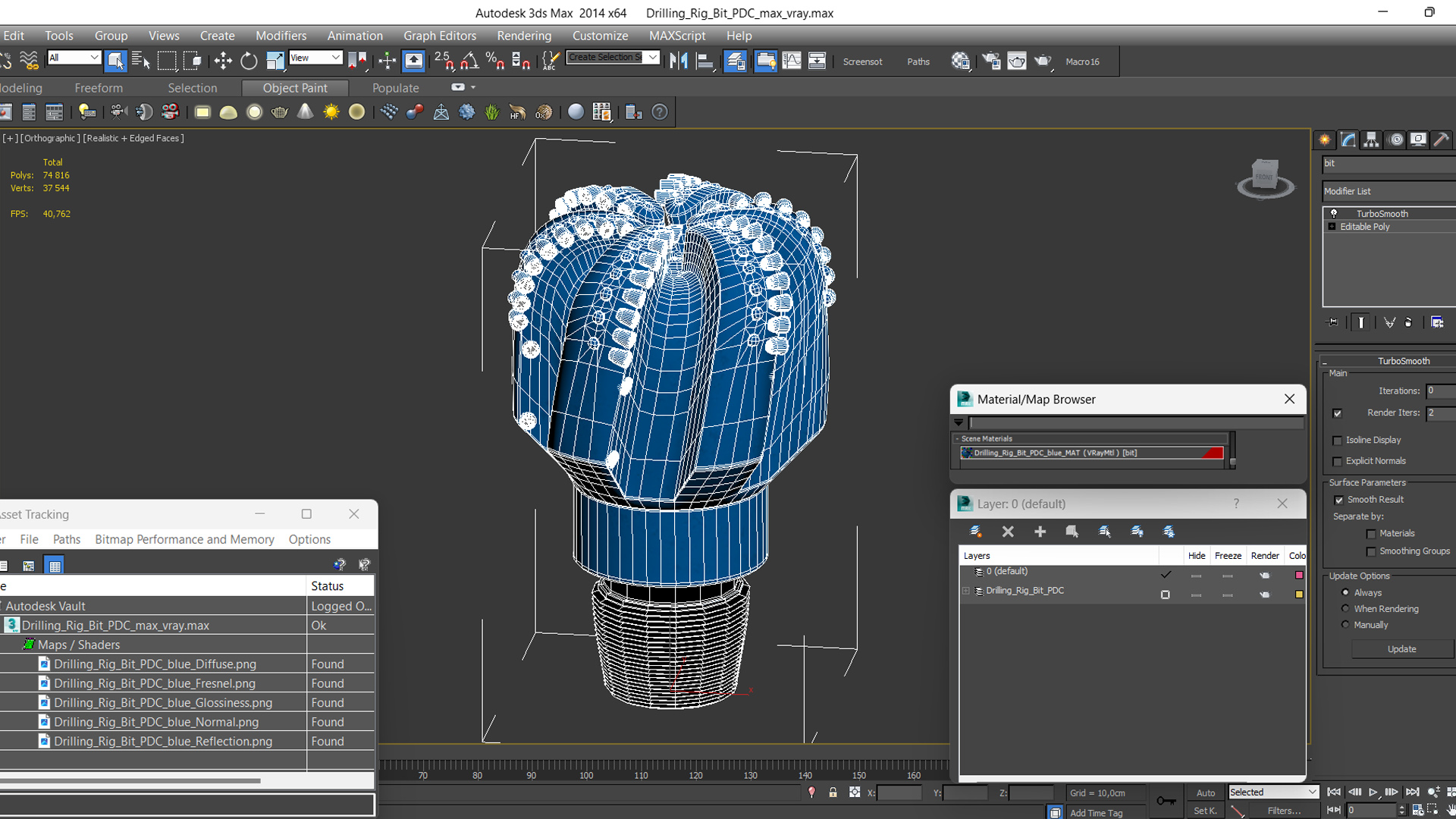Make Drilling_Rig_Bit_PDC the current layer

[1165, 595]
